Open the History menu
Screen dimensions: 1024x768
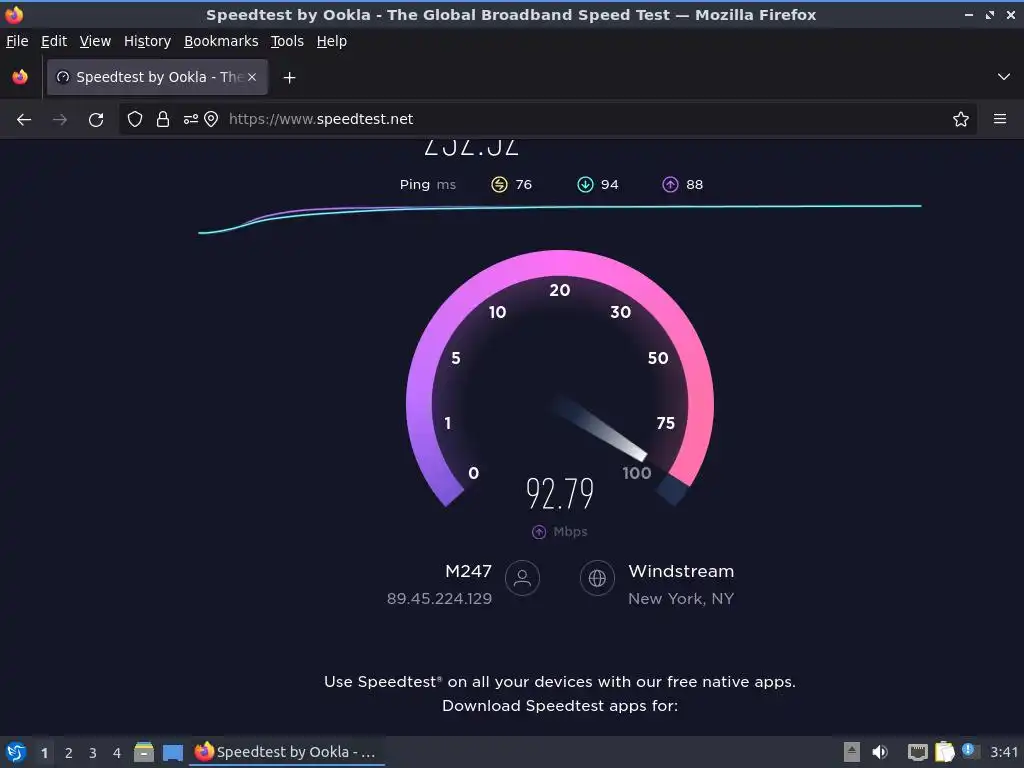pos(147,41)
